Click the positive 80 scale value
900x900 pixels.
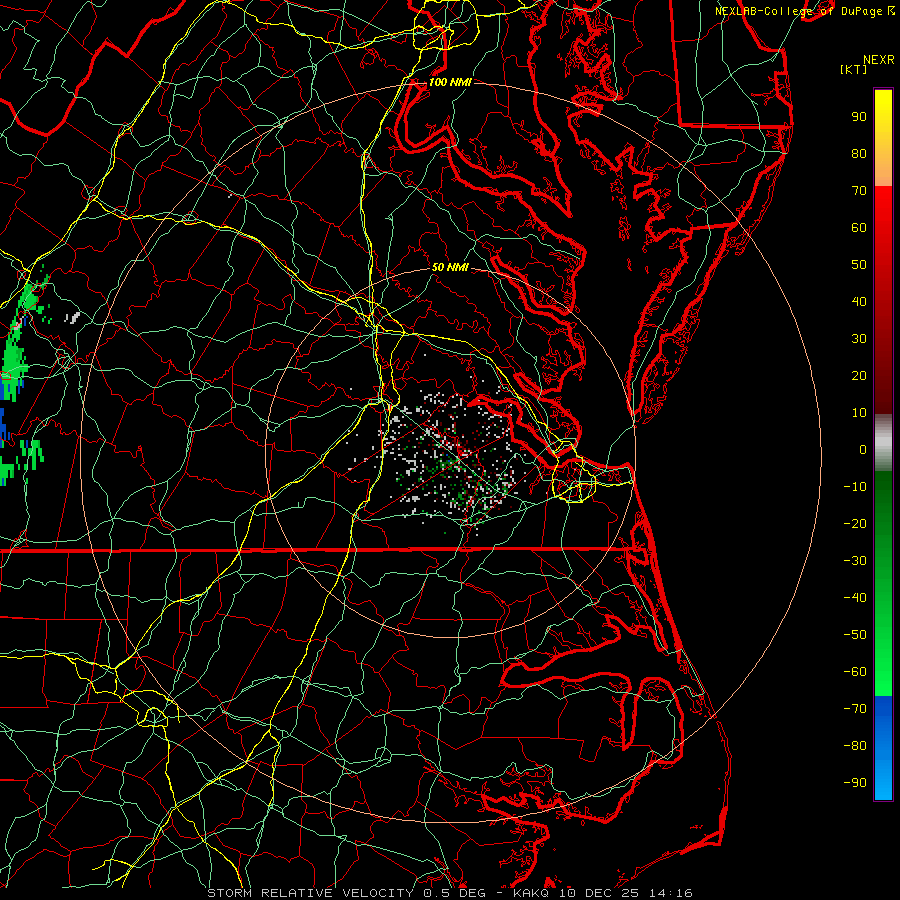coord(859,153)
